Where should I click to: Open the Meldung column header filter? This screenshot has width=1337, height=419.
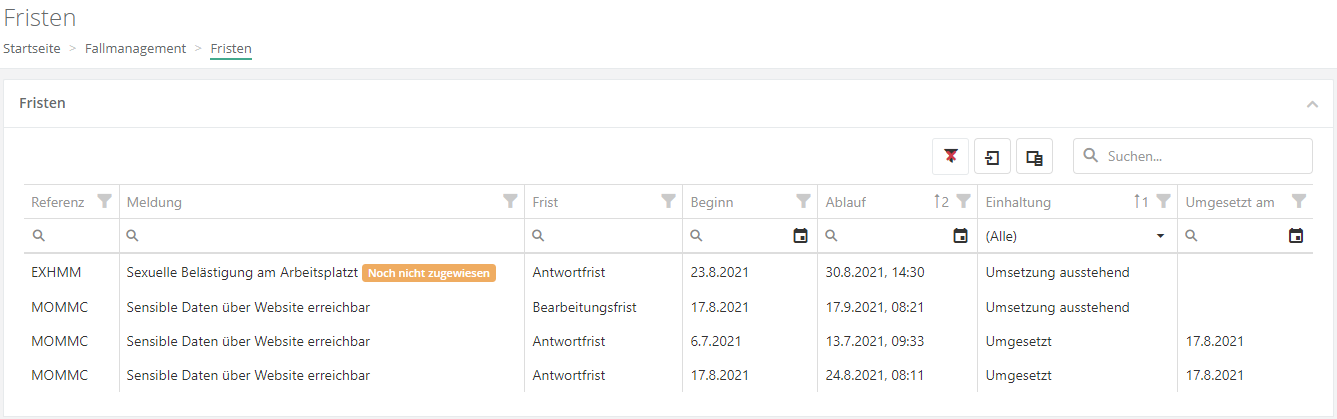pos(510,202)
